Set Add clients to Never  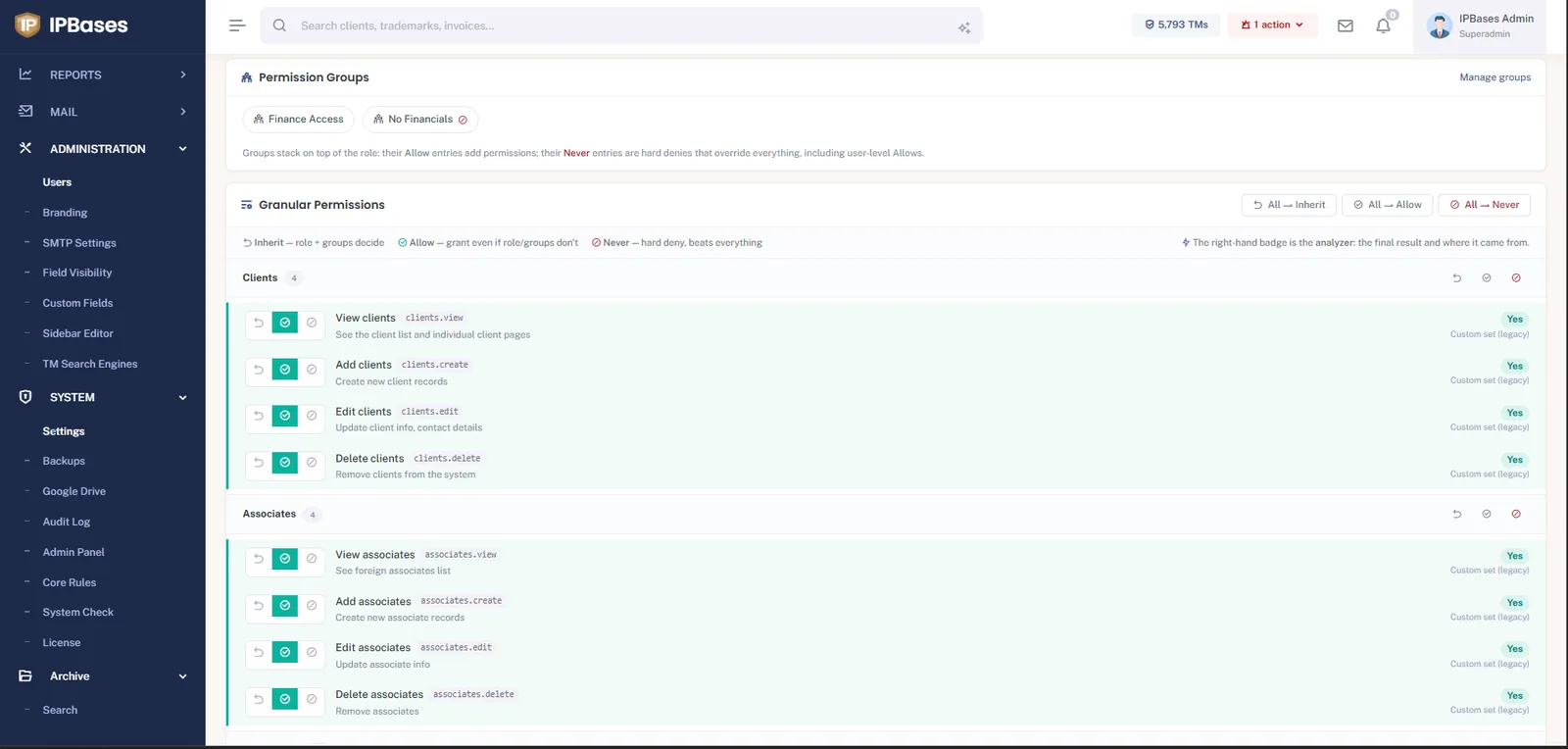312,370
